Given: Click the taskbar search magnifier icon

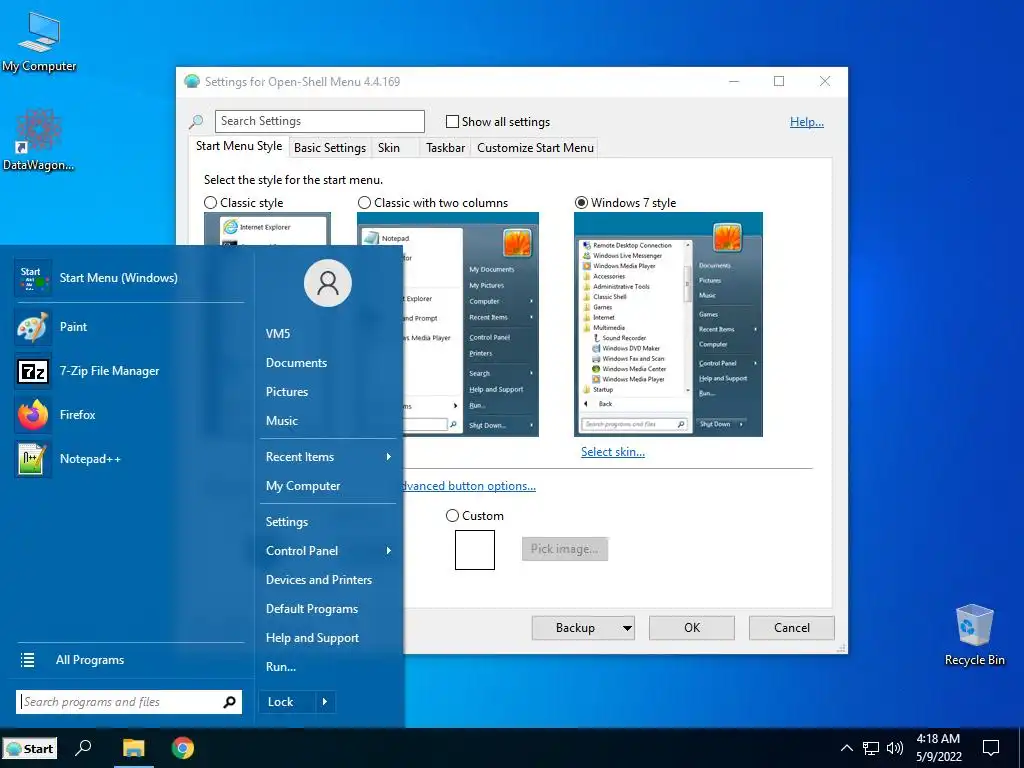Looking at the screenshot, I should click(83, 748).
